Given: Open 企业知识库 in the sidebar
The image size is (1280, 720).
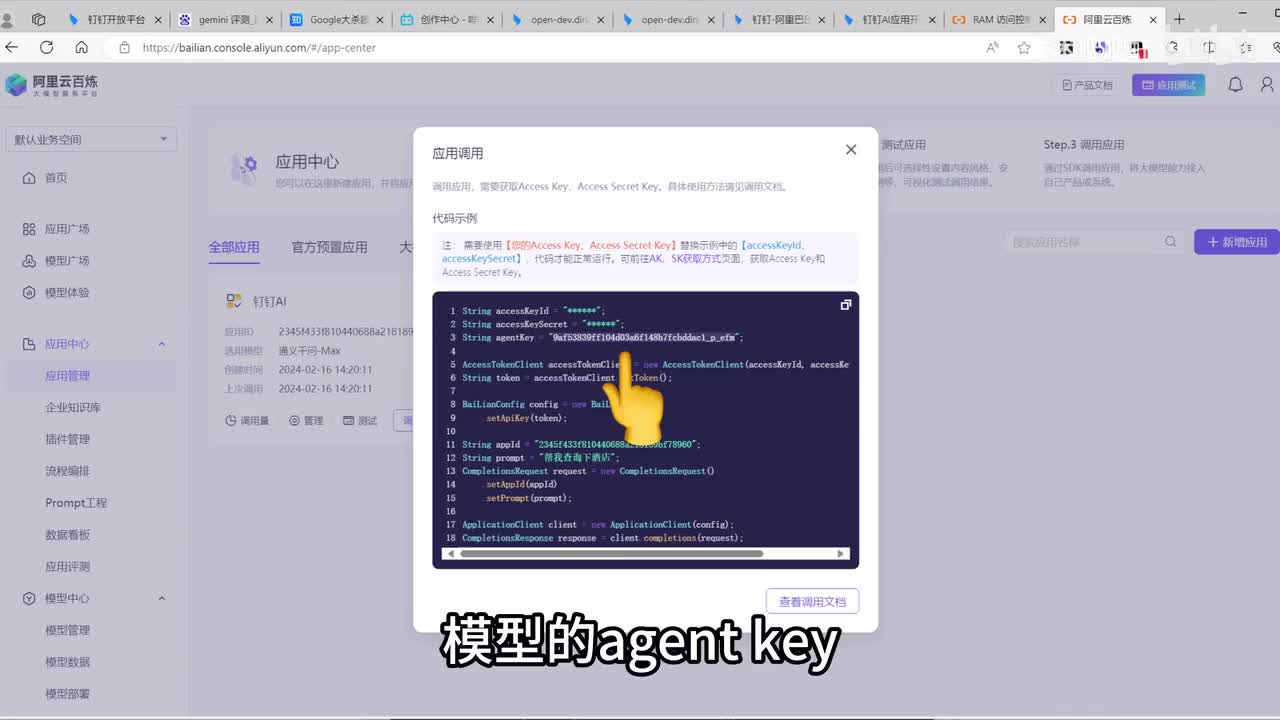Looking at the screenshot, I should point(73,408).
